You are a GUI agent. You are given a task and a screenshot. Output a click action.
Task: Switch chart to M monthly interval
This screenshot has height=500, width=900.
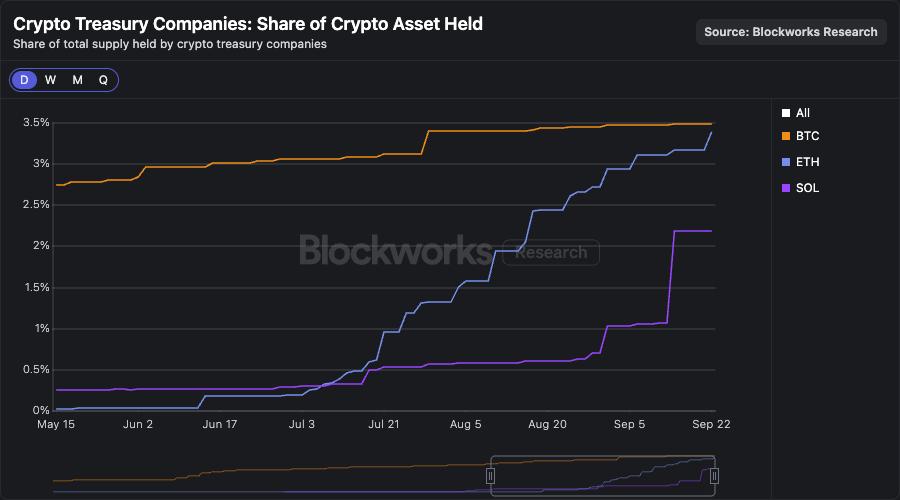tap(77, 80)
